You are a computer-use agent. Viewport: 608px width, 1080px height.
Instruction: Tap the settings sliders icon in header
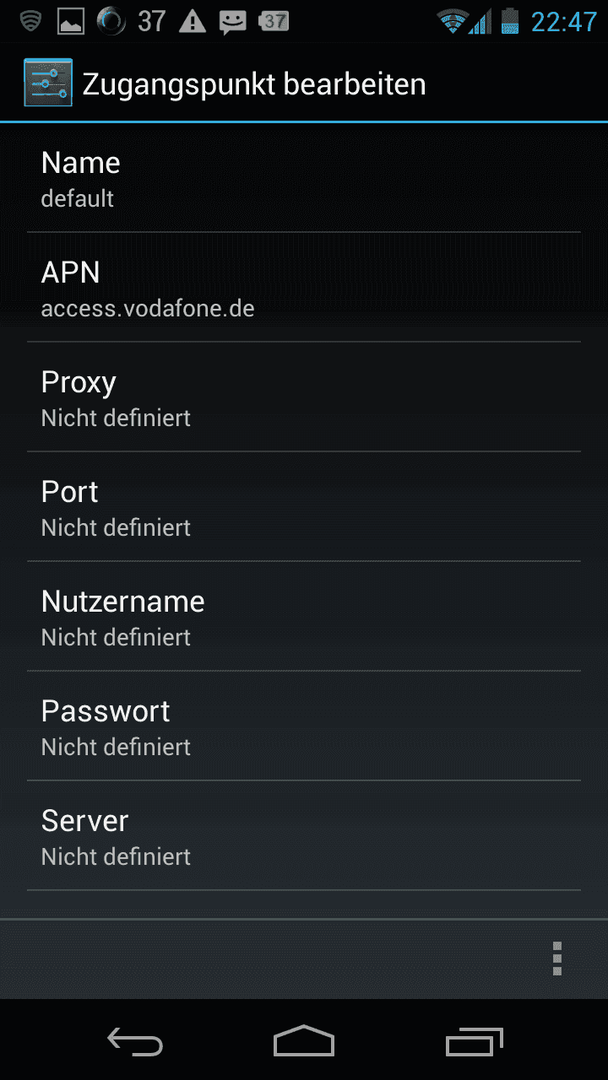click(x=48, y=83)
